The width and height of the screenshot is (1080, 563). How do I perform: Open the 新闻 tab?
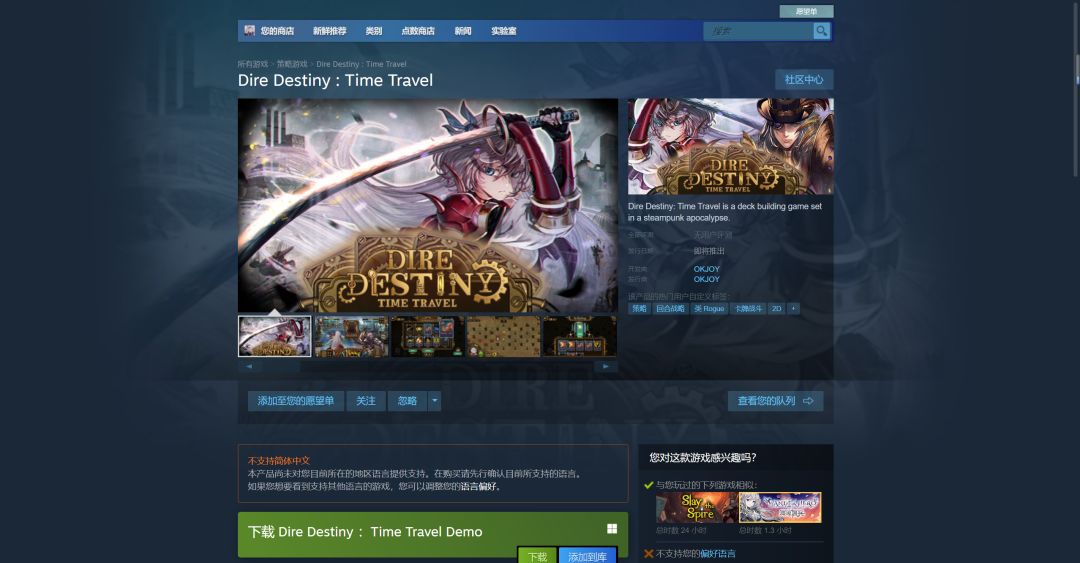pyautogui.click(x=463, y=31)
